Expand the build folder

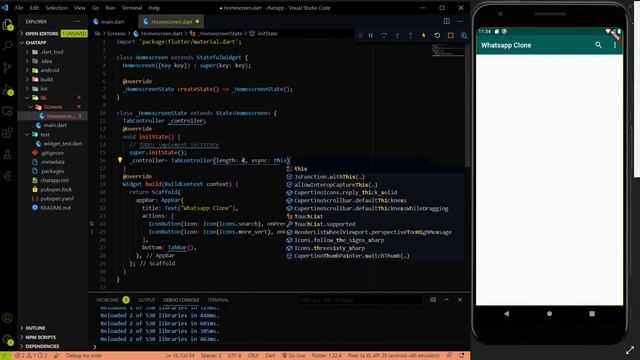coord(53,79)
